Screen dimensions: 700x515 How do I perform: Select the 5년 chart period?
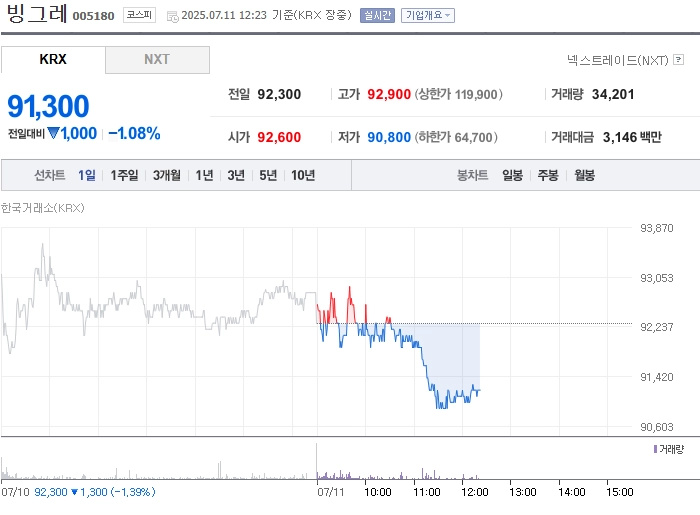(268, 175)
